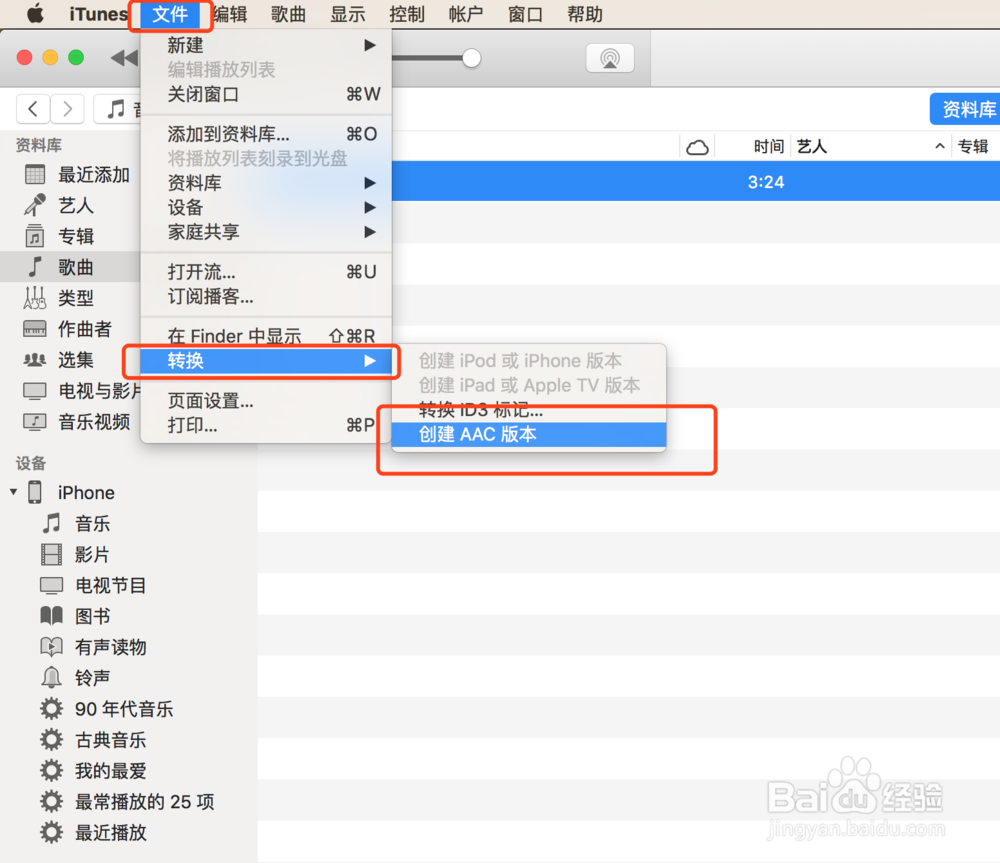Open the 帐户 menu
Image resolution: width=1000 pixels, height=863 pixels.
click(x=466, y=14)
